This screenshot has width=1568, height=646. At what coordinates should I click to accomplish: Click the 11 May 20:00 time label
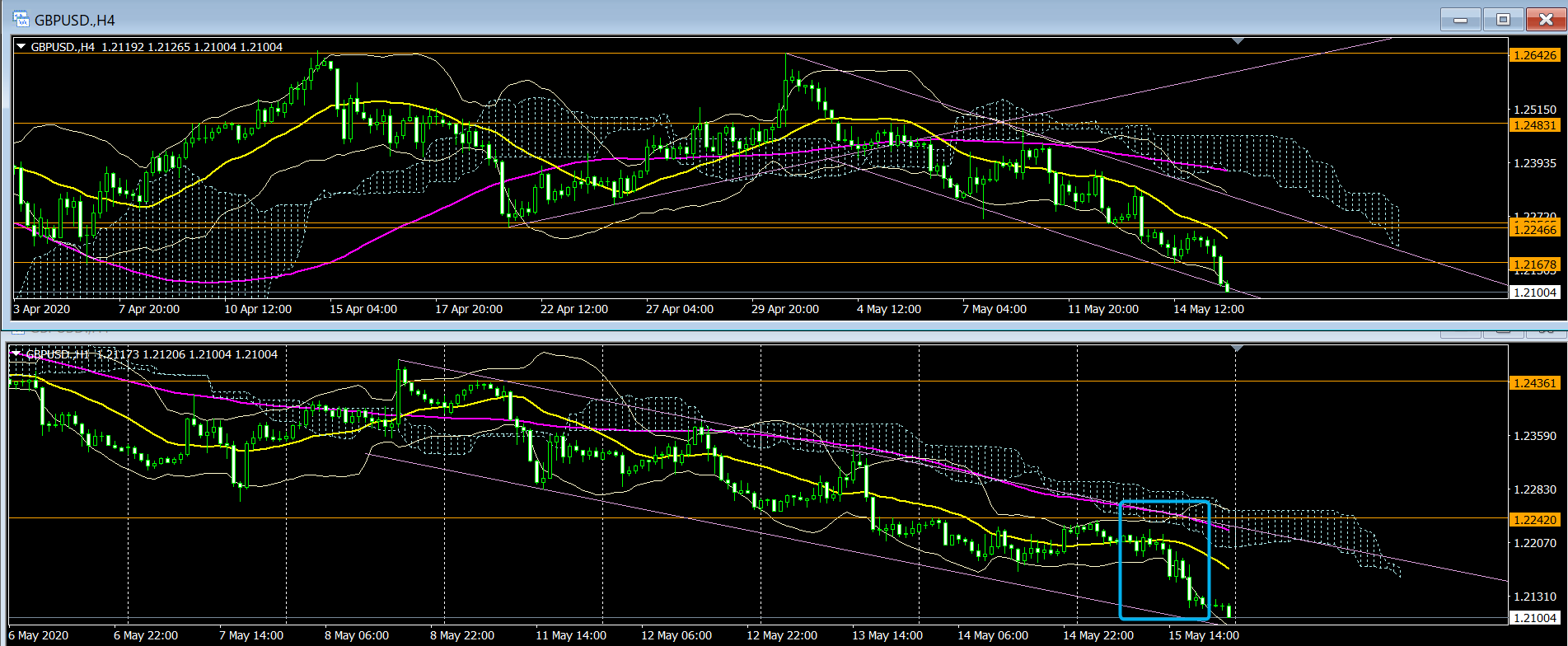point(1103,309)
